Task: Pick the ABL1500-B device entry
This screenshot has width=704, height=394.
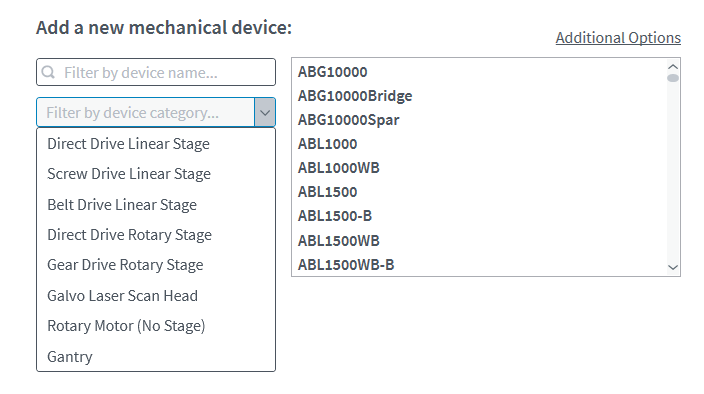Action: click(x=335, y=216)
